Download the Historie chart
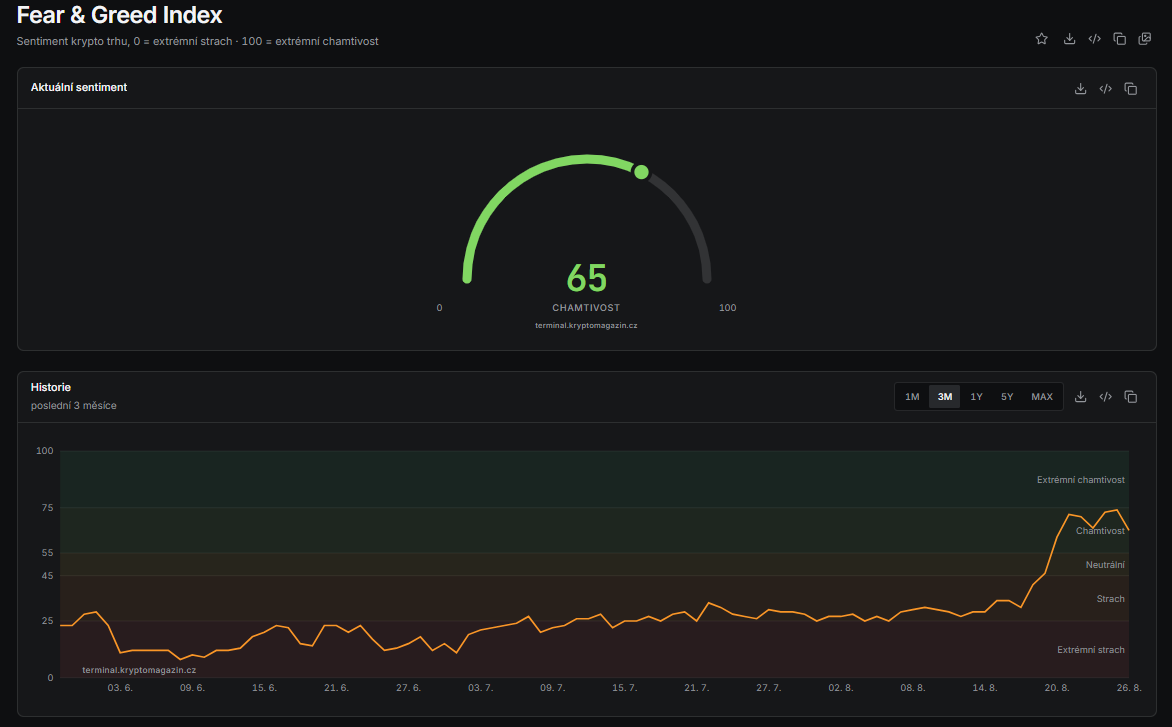 click(1080, 397)
